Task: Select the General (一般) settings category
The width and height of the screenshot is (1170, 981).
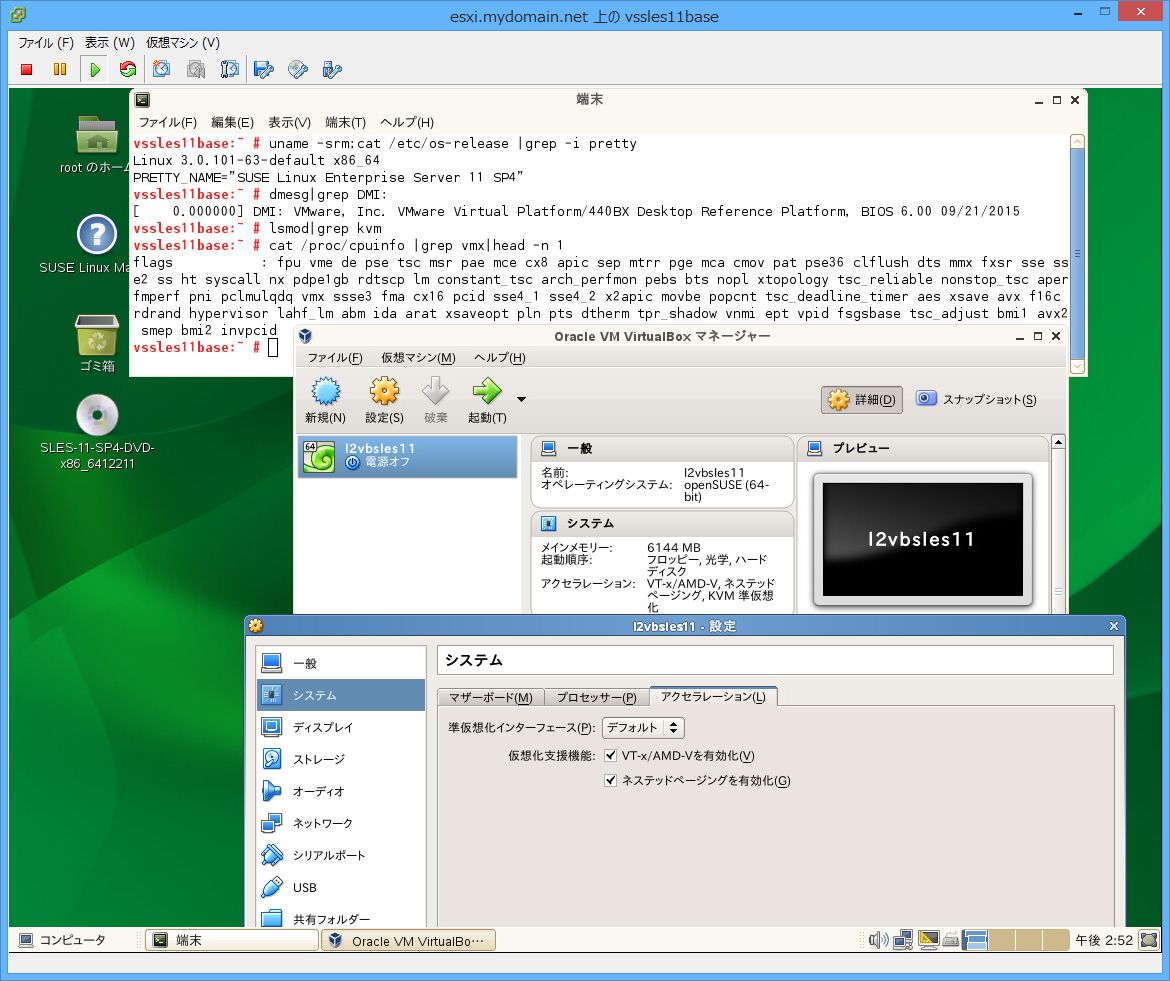Action: (341, 662)
